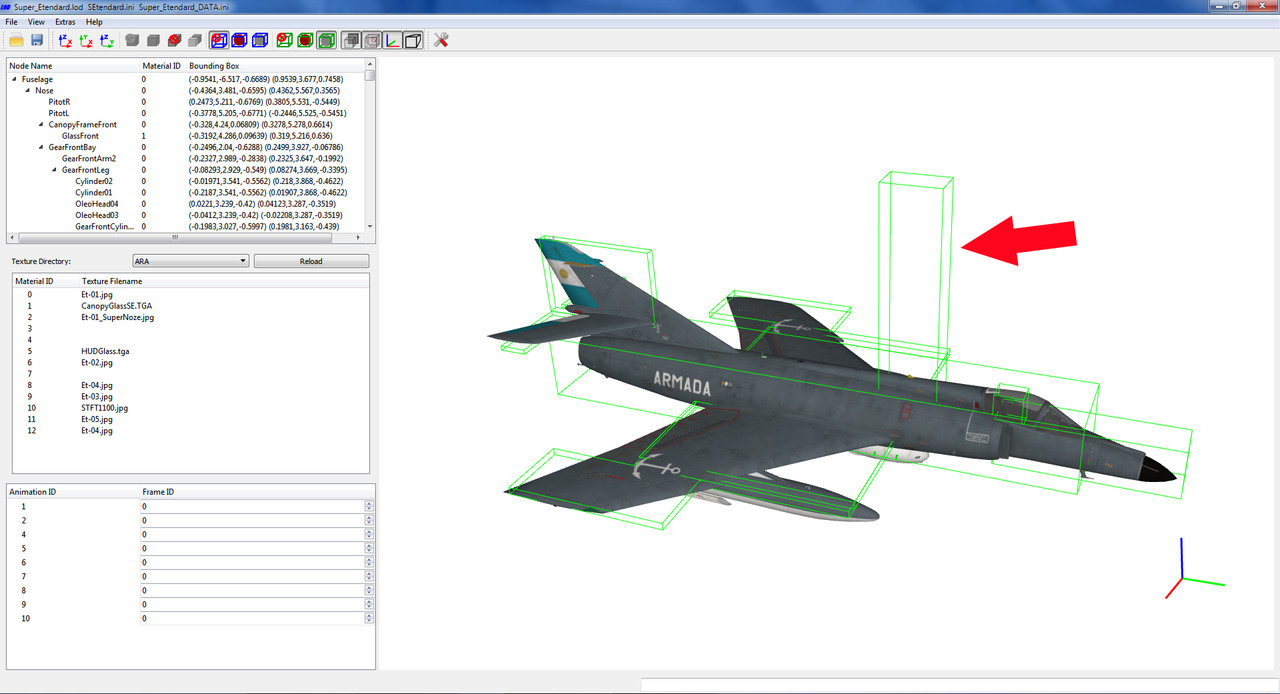
Task: Click green wireframe cube with red fill
Action: pyautogui.click(x=305, y=41)
